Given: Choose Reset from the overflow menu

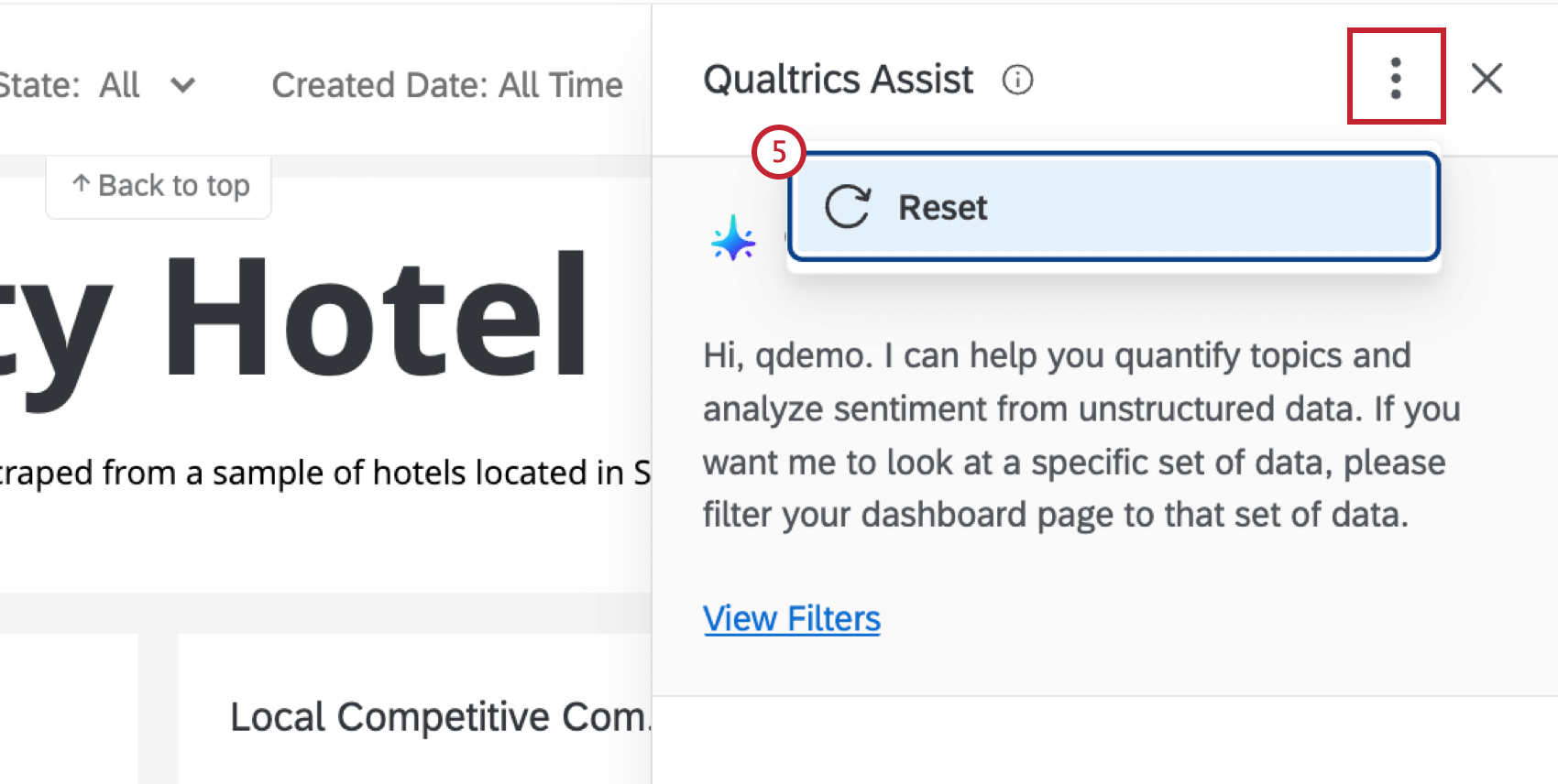Looking at the screenshot, I should (x=941, y=207).
